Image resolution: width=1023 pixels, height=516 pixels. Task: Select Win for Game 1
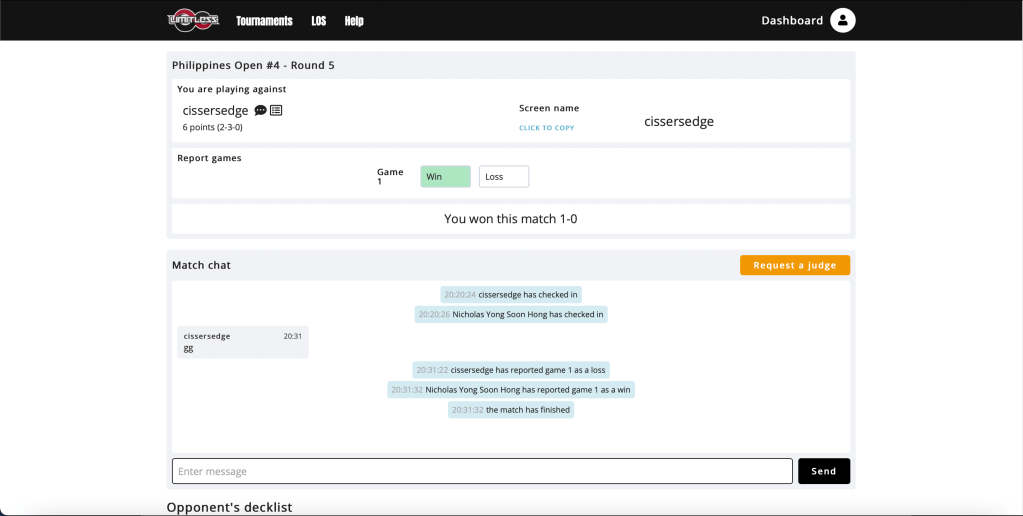[445, 177]
